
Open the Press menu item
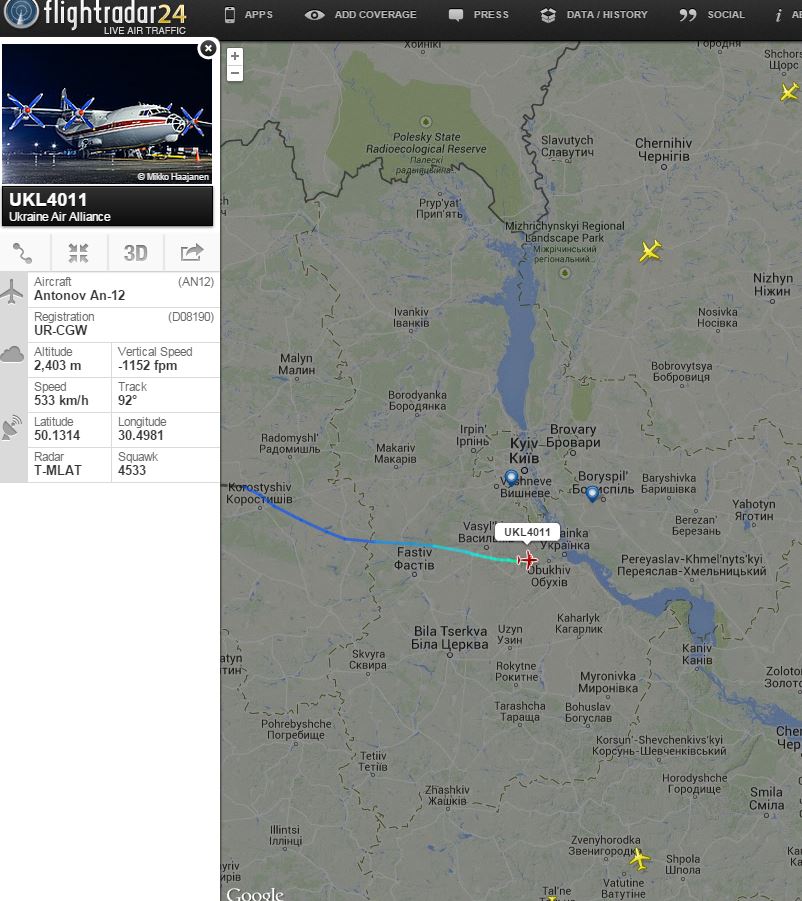pos(479,15)
